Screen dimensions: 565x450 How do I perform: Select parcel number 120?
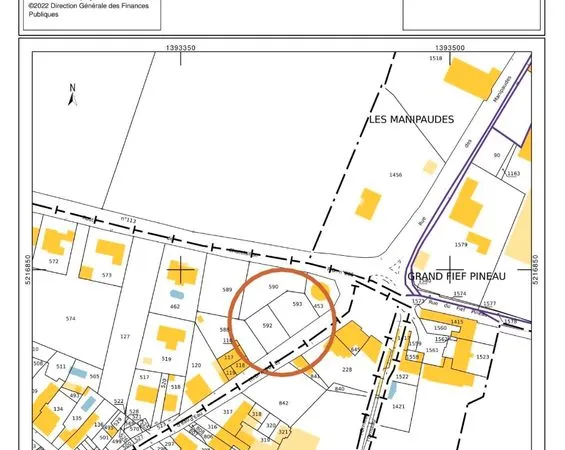coord(196,365)
